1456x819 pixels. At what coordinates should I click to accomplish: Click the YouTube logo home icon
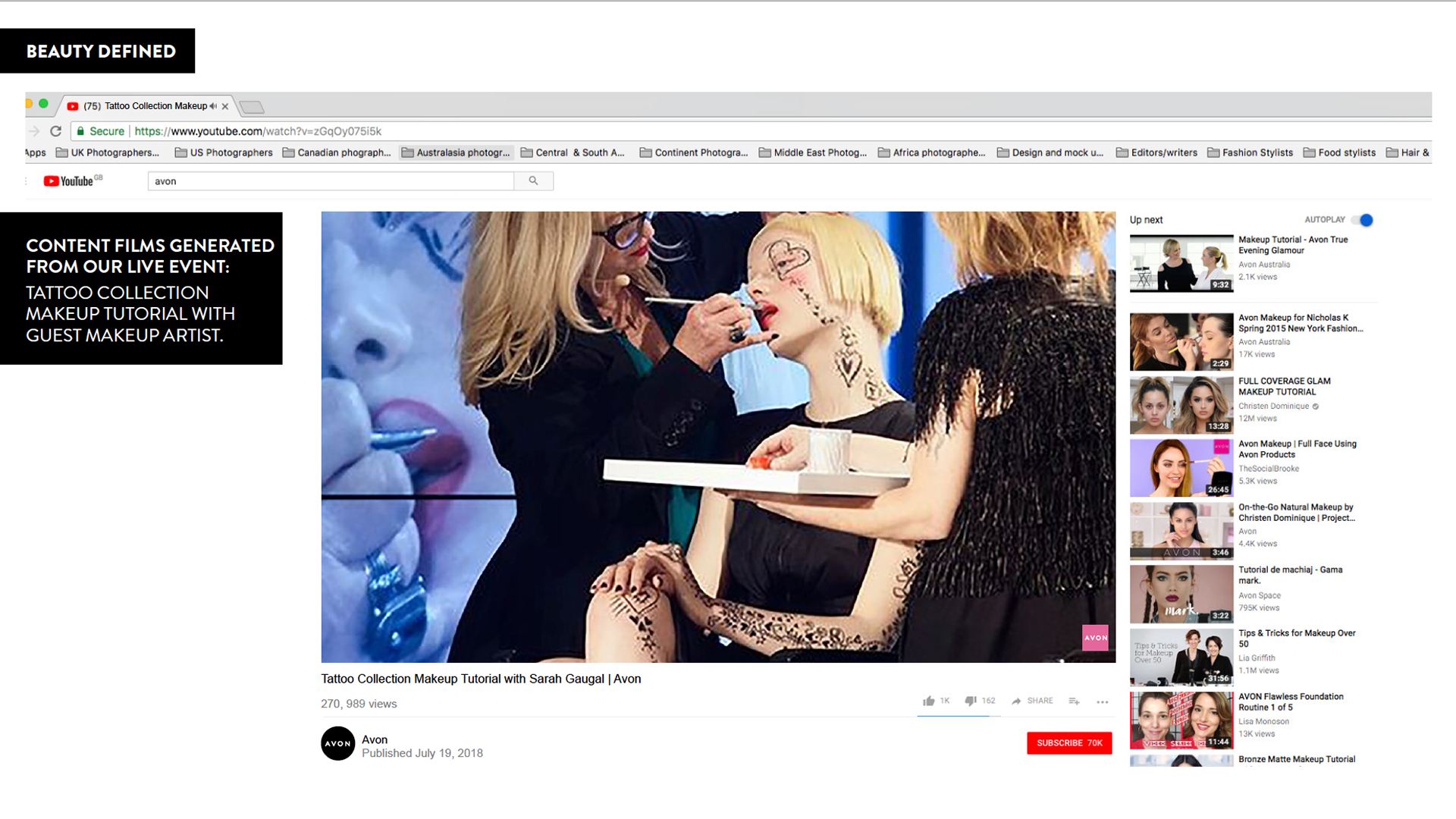(69, 181)
